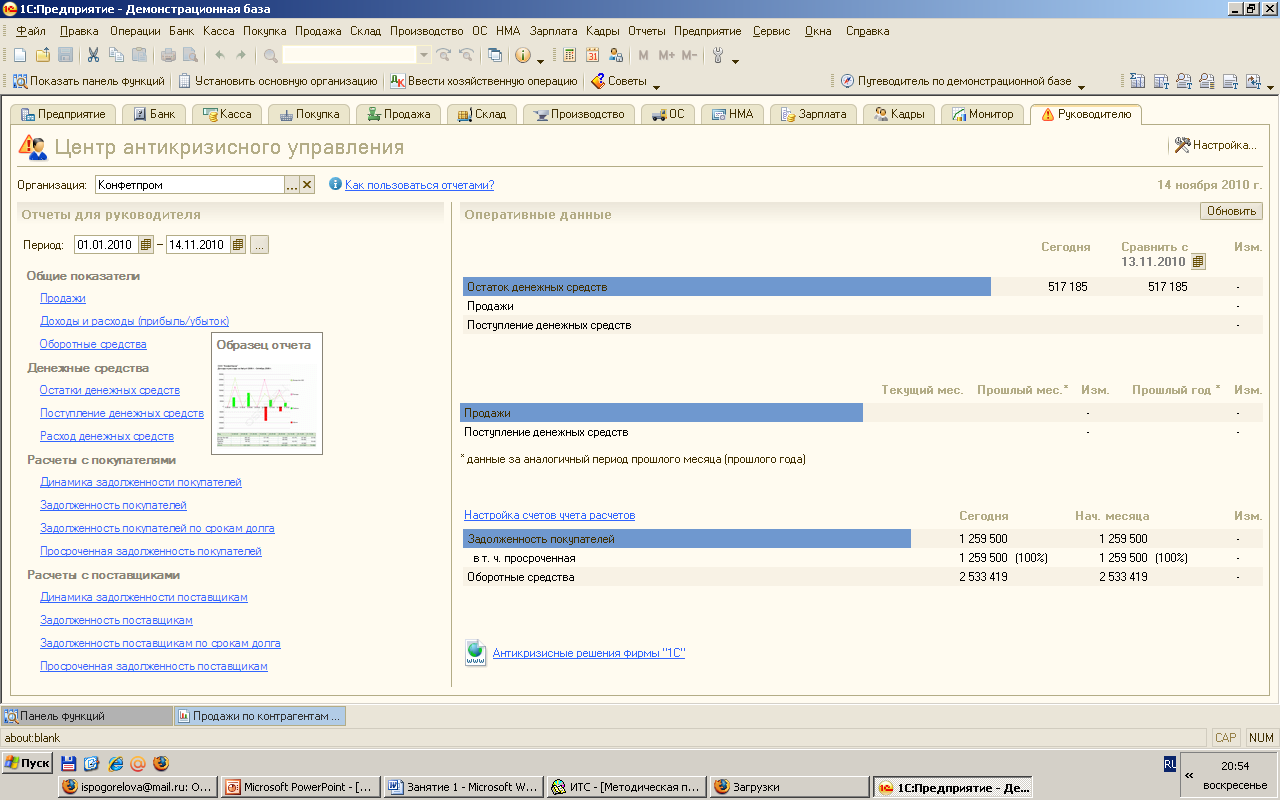Image resolution: width=1280 pixels, height=800 pixels.
Task: Click the Пуск start button
Action: (27, 763)
